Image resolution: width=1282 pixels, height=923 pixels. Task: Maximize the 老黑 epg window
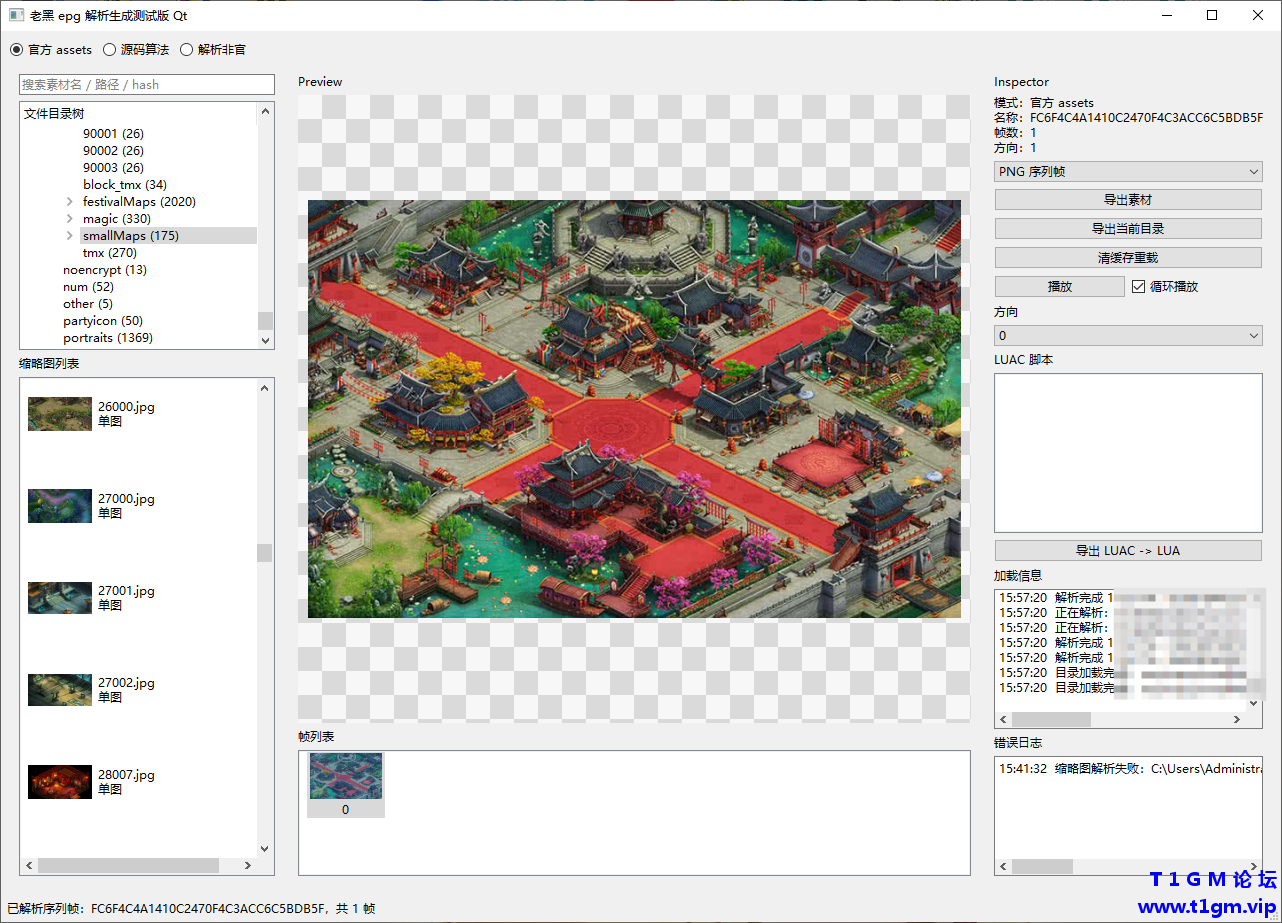pos(1212,15)
